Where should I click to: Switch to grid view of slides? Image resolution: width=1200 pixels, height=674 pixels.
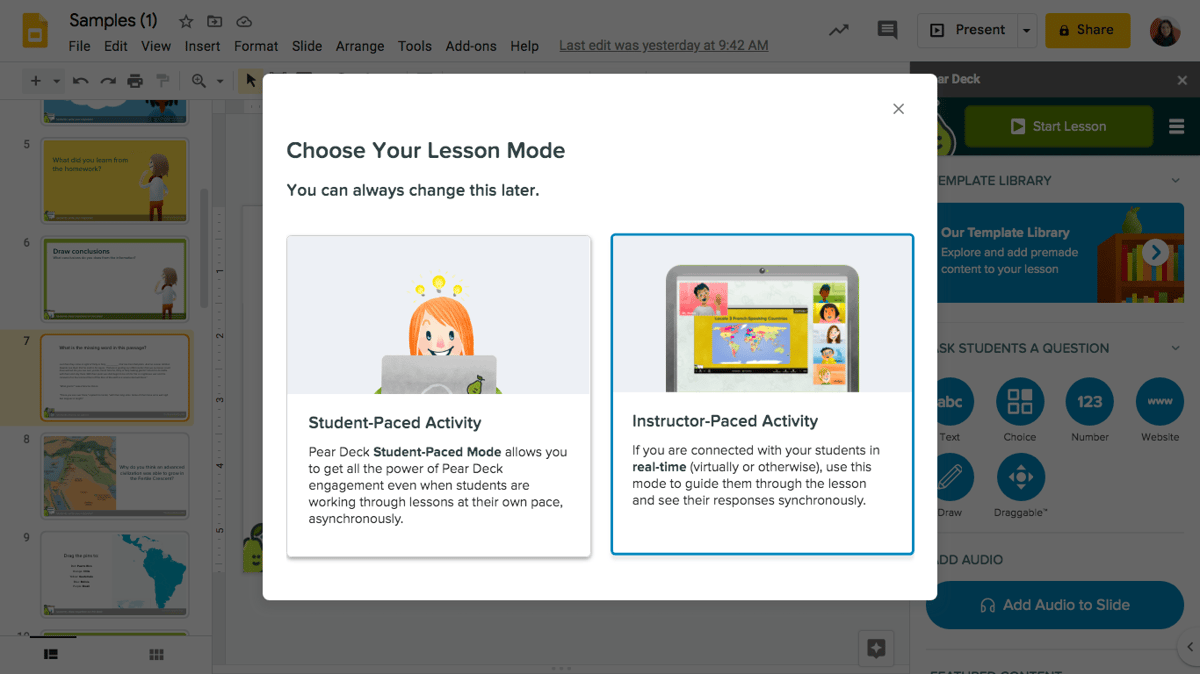tap(156, 653)
